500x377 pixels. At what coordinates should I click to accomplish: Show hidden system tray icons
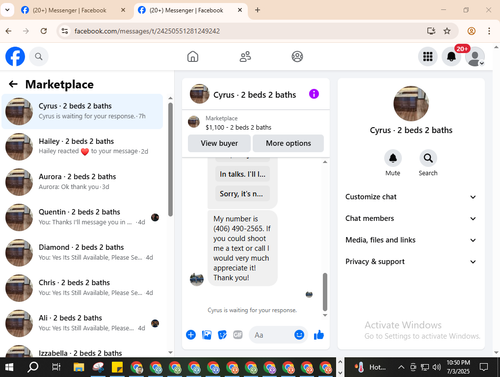click(401, 367)
